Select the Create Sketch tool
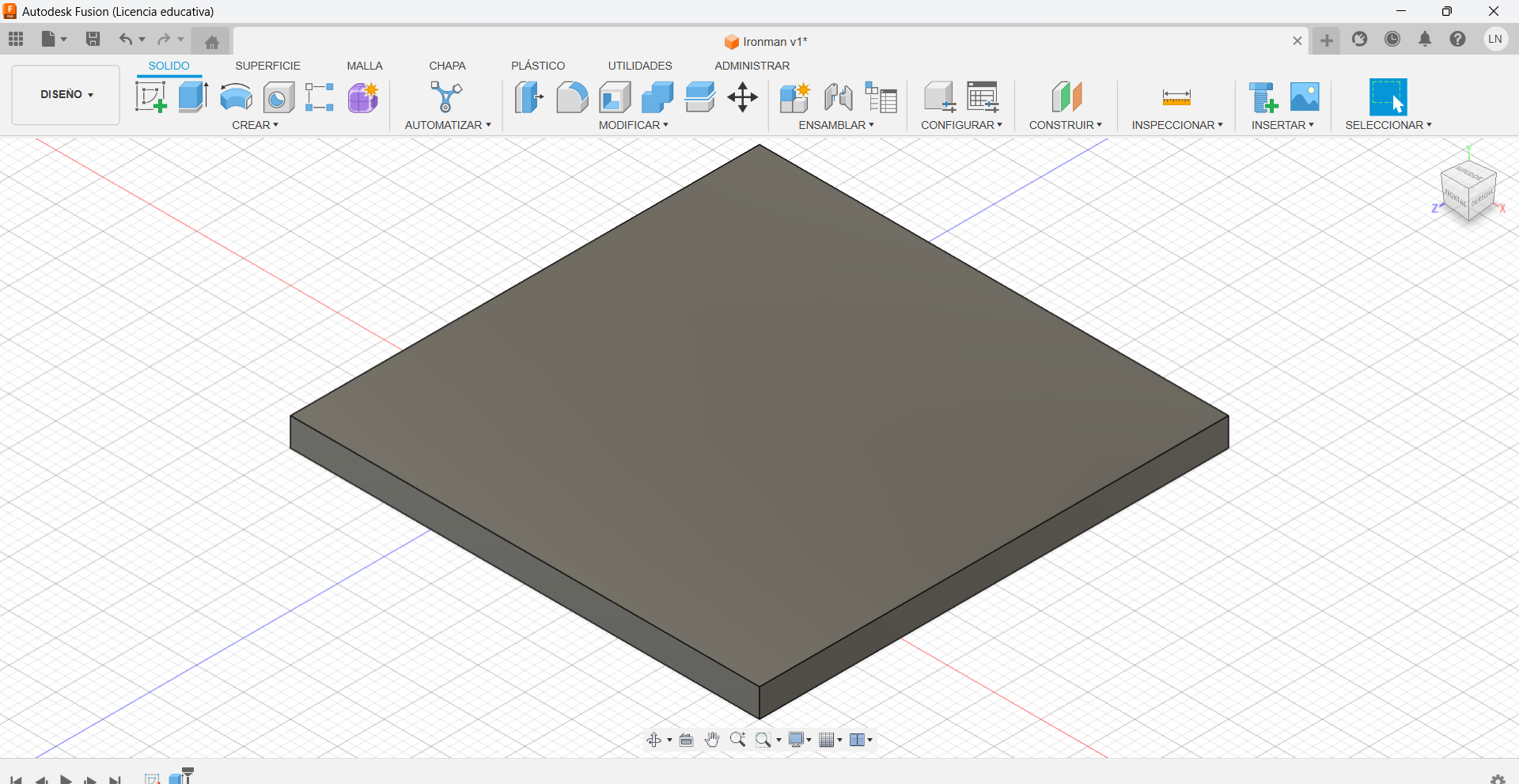Viewport: 1519px width, 784px height. tap(150, 97)
